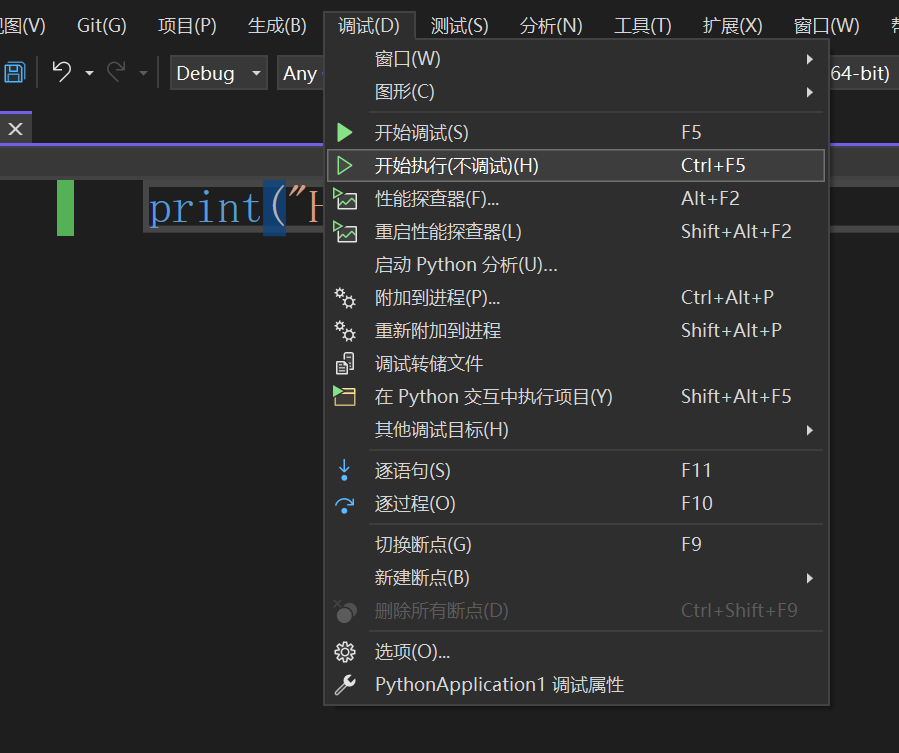This screenshot has height=753, width=899.
Task: Click the performance profiler icon beside 性能探查器(F)
Action: click(345, 199)
